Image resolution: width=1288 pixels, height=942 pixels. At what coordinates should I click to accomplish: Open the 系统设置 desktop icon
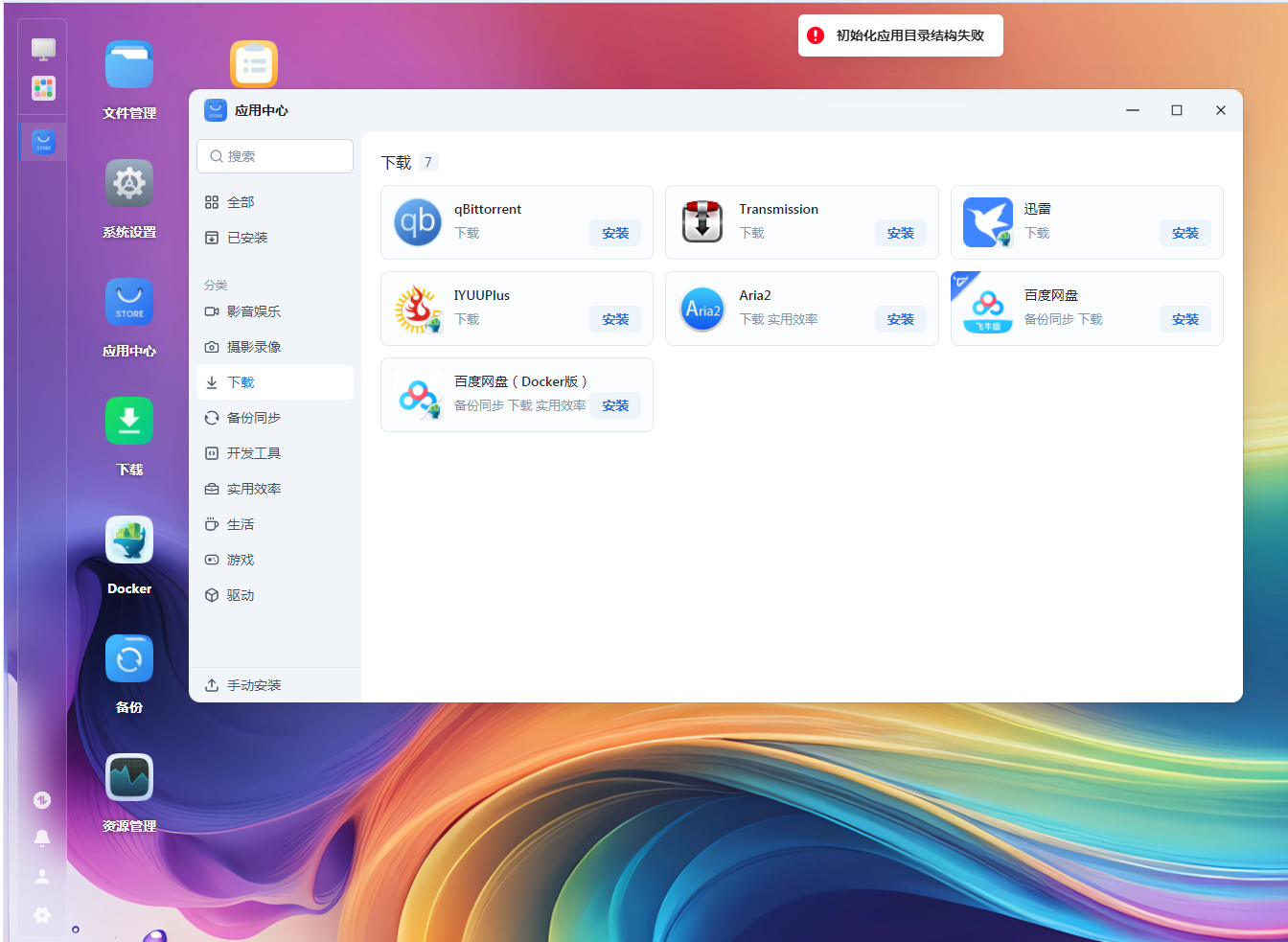129,183
